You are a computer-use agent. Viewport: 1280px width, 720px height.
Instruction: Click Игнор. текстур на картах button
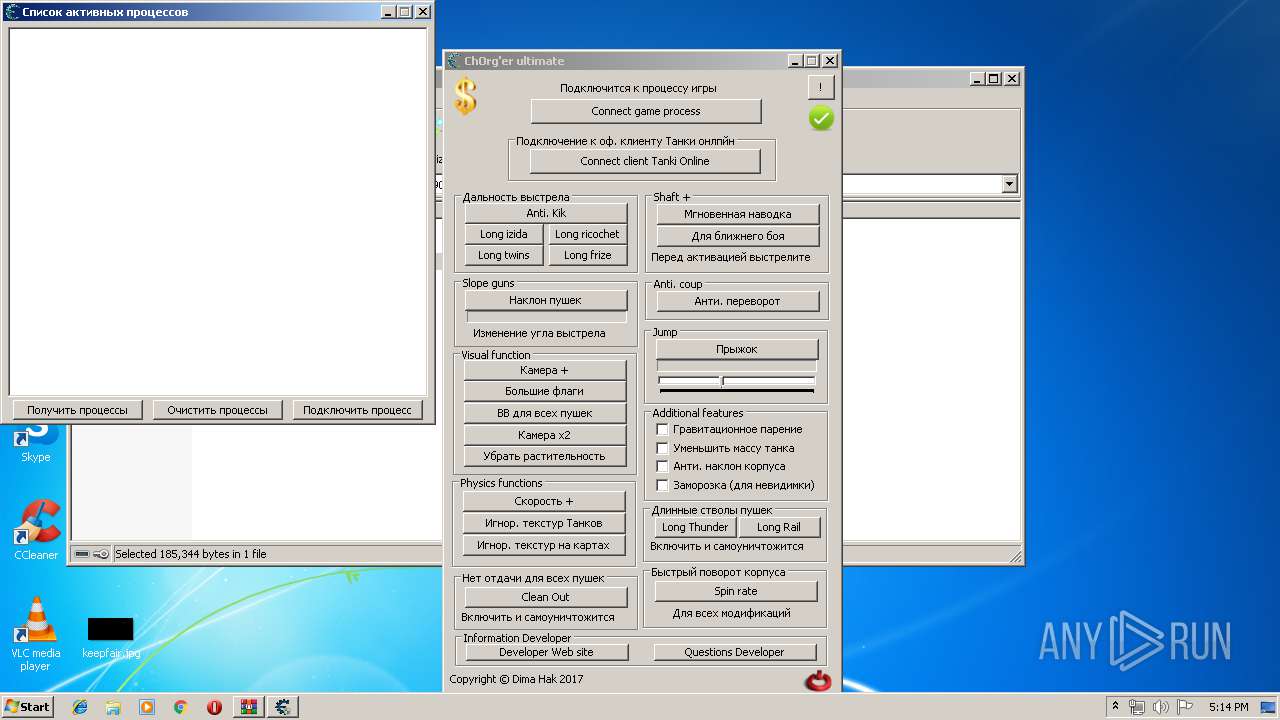point(544,545)
